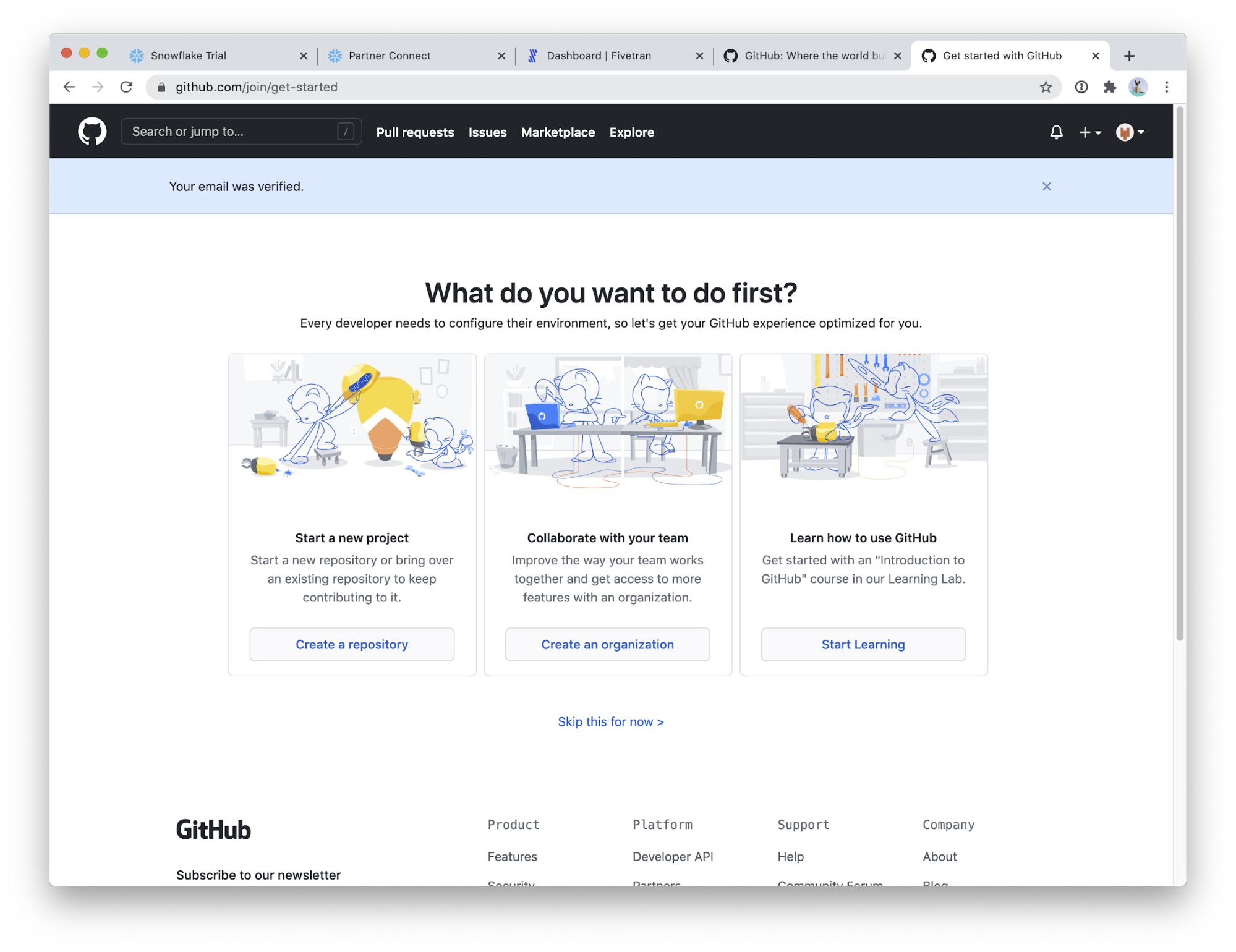Viewport: 1236px width, 952px height.
Task: Switch to Dashboard | Fivetran tab
Action: point(598,56)
